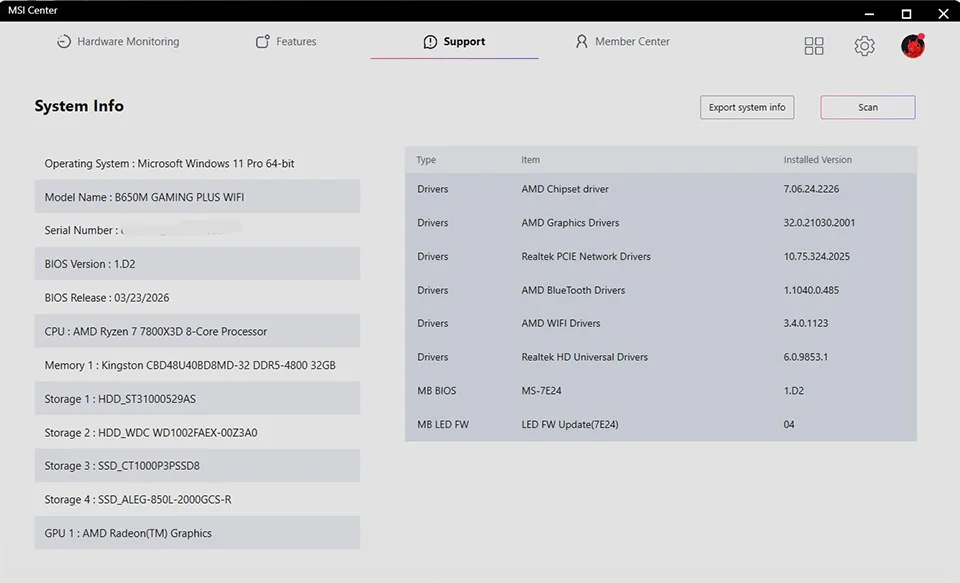Go to the Features tab
Screen dimensions: 960x583
286,42
